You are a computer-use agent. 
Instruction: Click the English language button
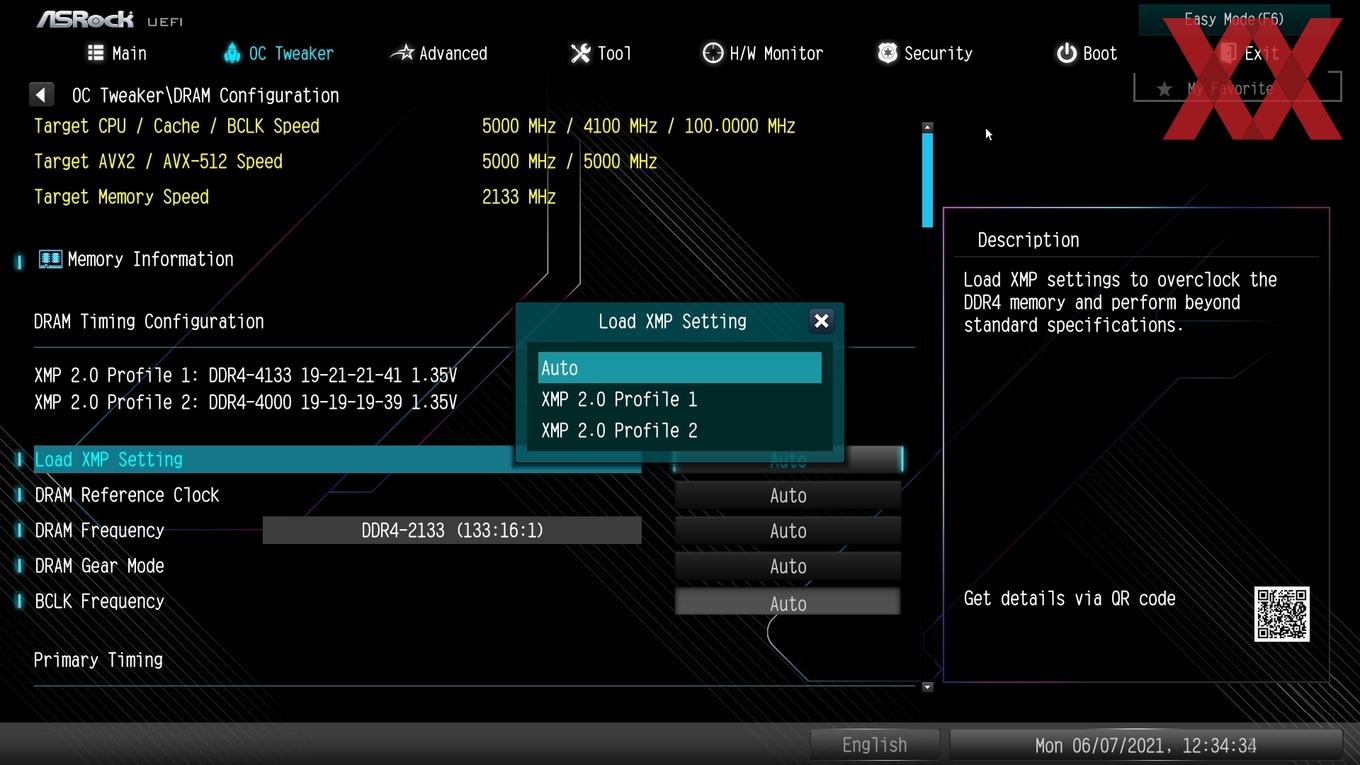[875, 745]
